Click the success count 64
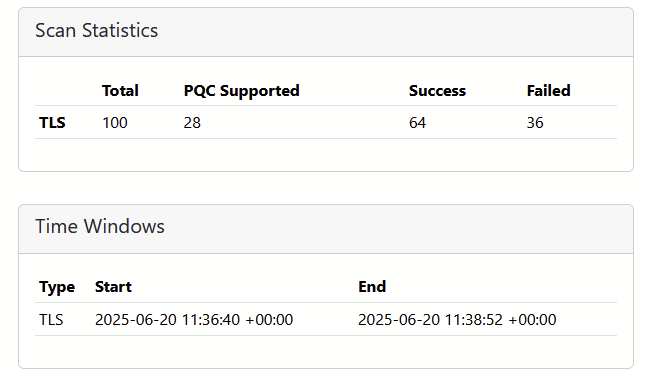This screenshot has height=377, width=651. pos(417,122)
